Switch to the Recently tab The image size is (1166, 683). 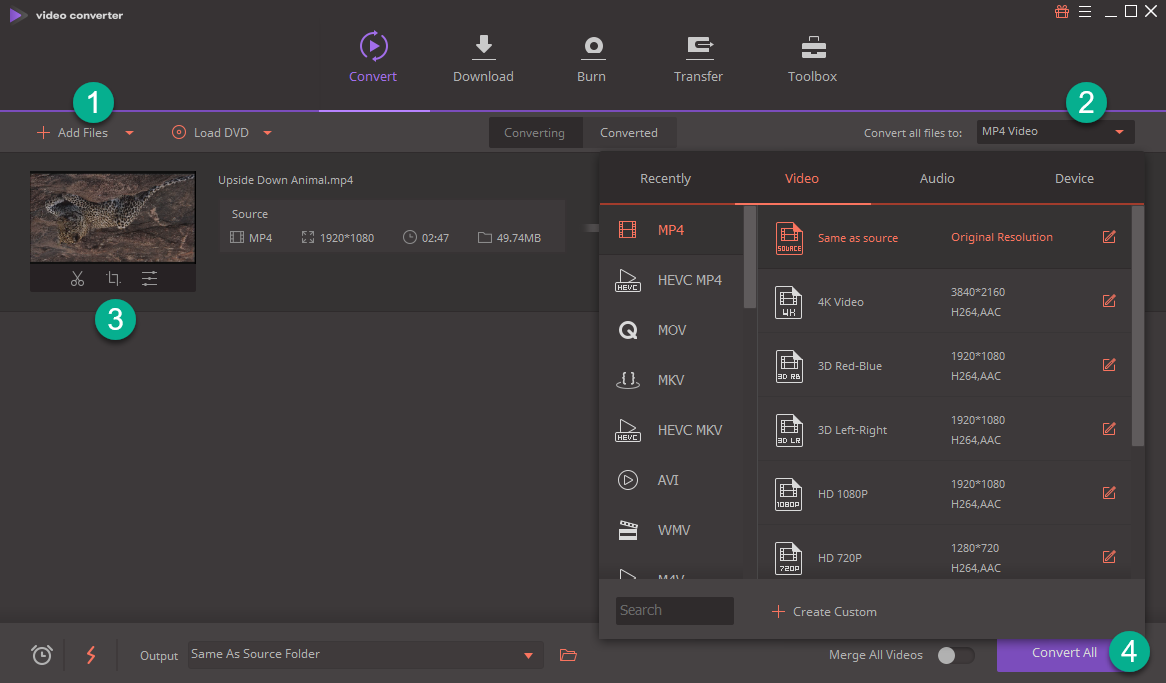(666, 179)
